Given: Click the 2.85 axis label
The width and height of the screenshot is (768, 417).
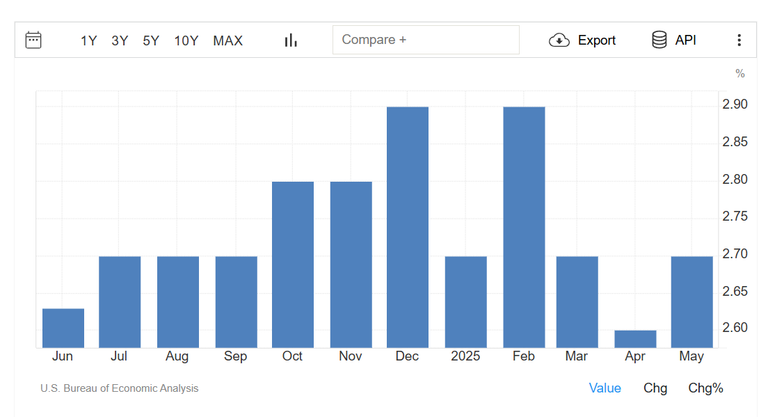Looking at the screenshot, I should click(x=735, y=142).
